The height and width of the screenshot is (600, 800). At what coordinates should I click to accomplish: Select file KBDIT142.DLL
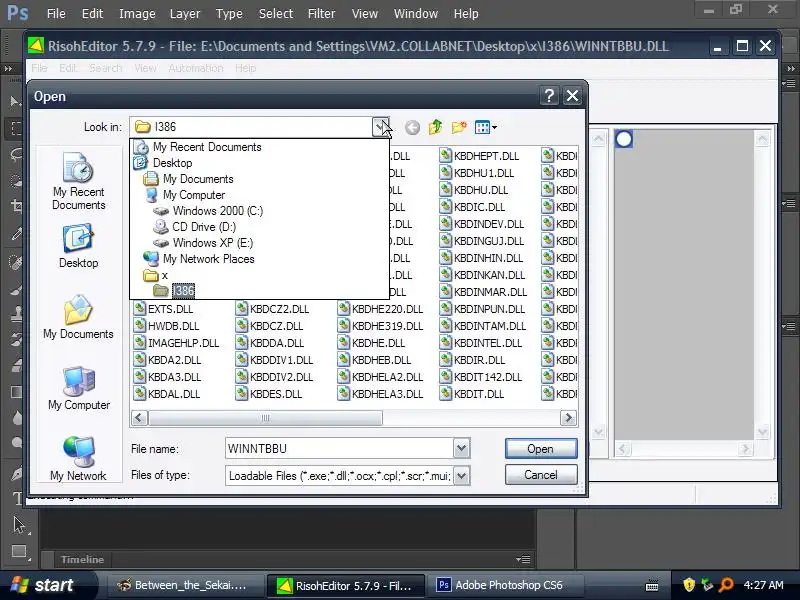coord(481,378)
